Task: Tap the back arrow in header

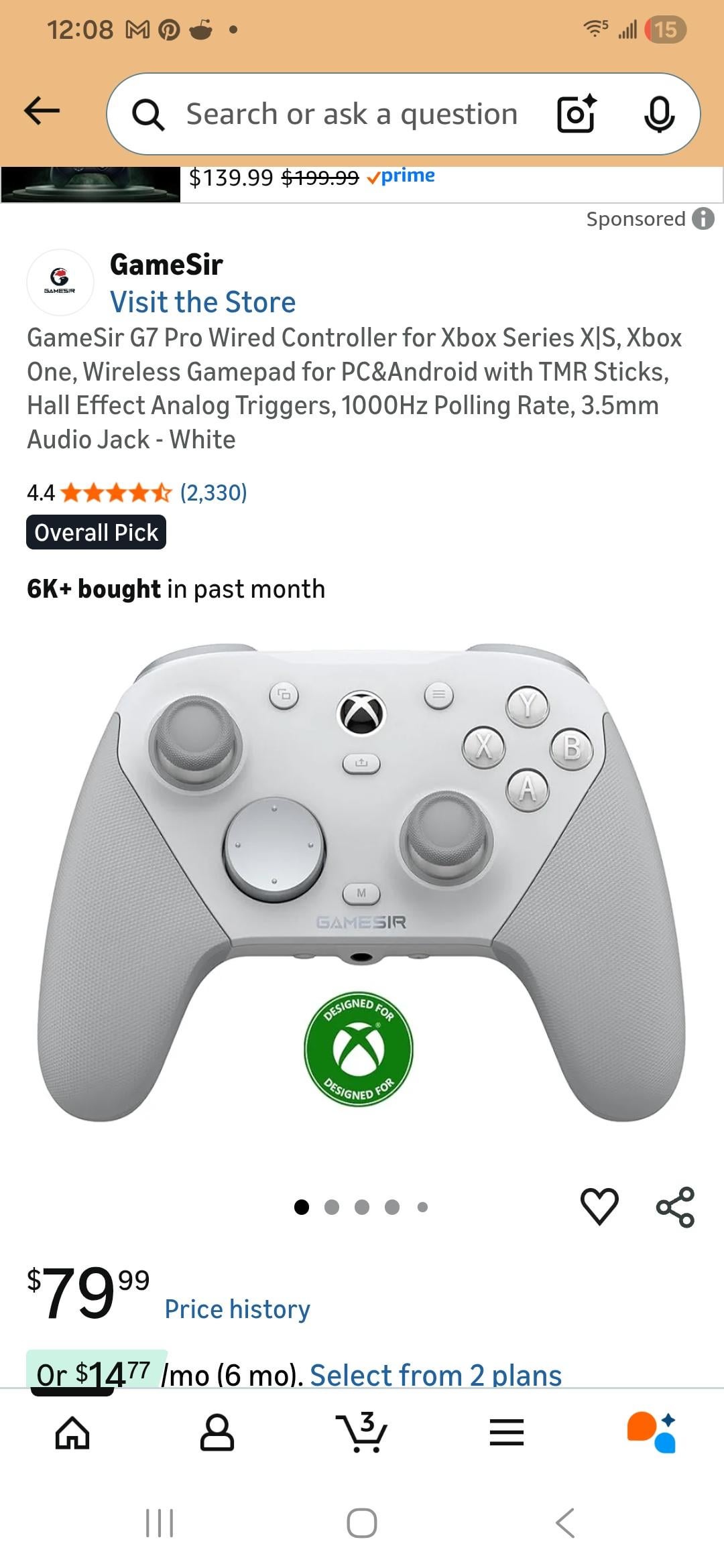Action: pyautogui.click(x=42, y=111)
